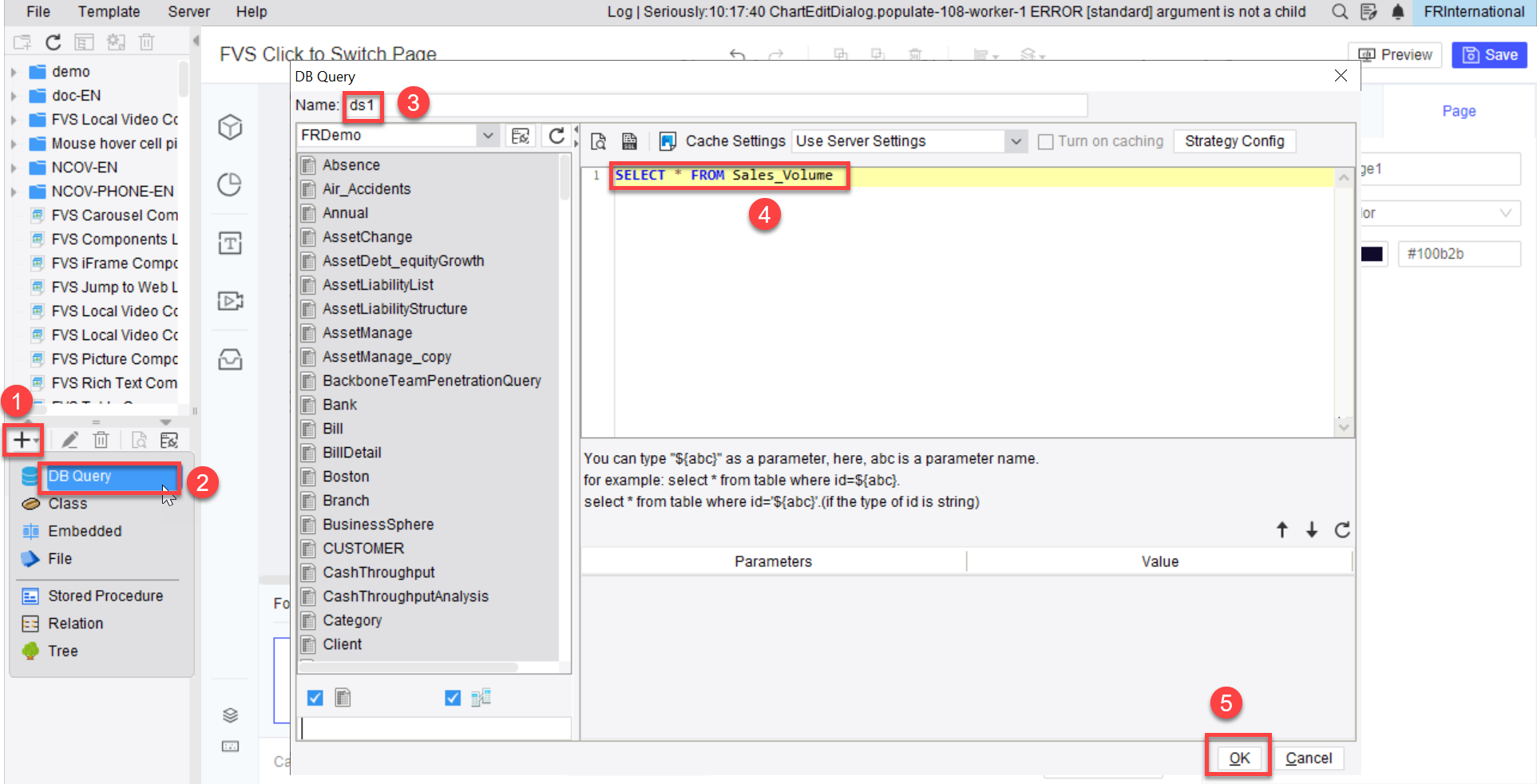Click the Cache Settings save icon

[667, 141]
